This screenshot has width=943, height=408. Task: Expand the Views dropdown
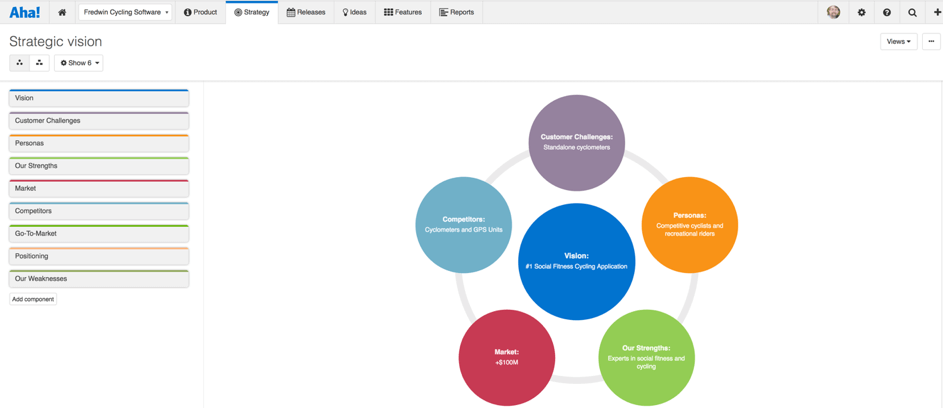[898, 42]
